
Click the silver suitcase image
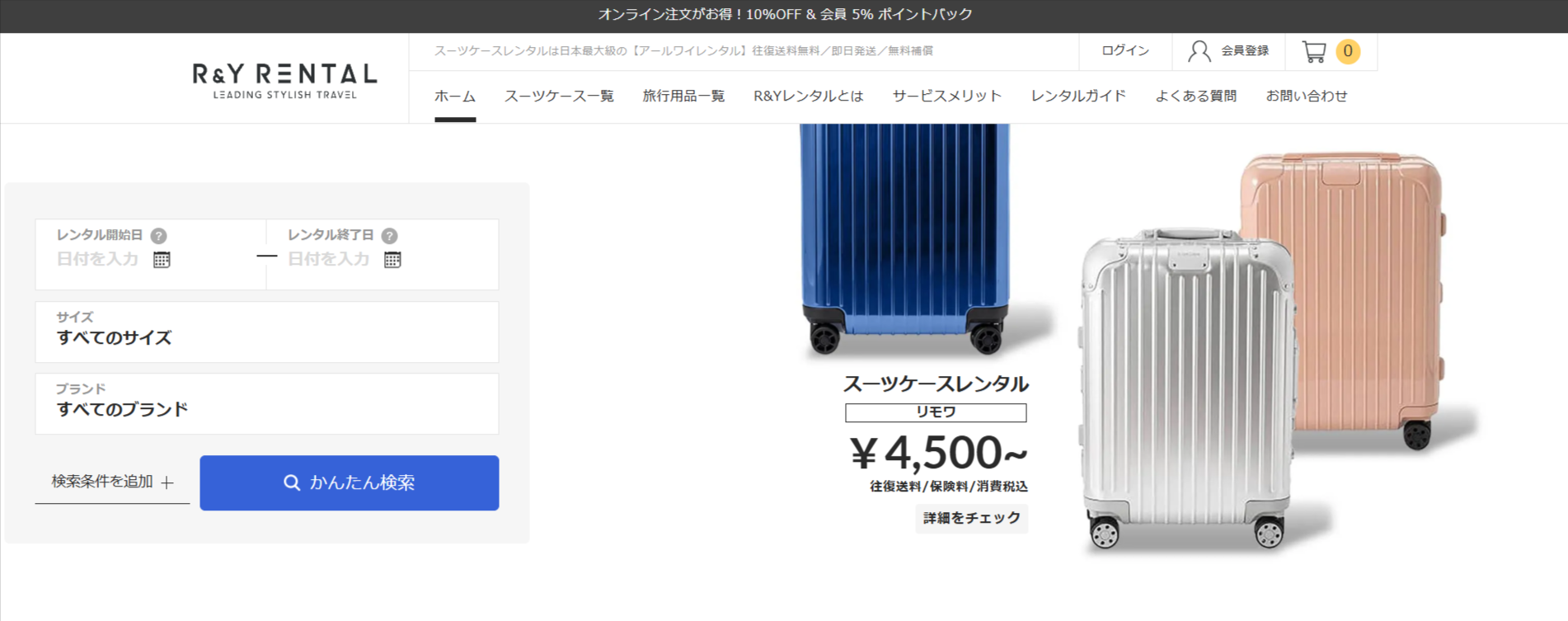click(x=1187, y=389)
